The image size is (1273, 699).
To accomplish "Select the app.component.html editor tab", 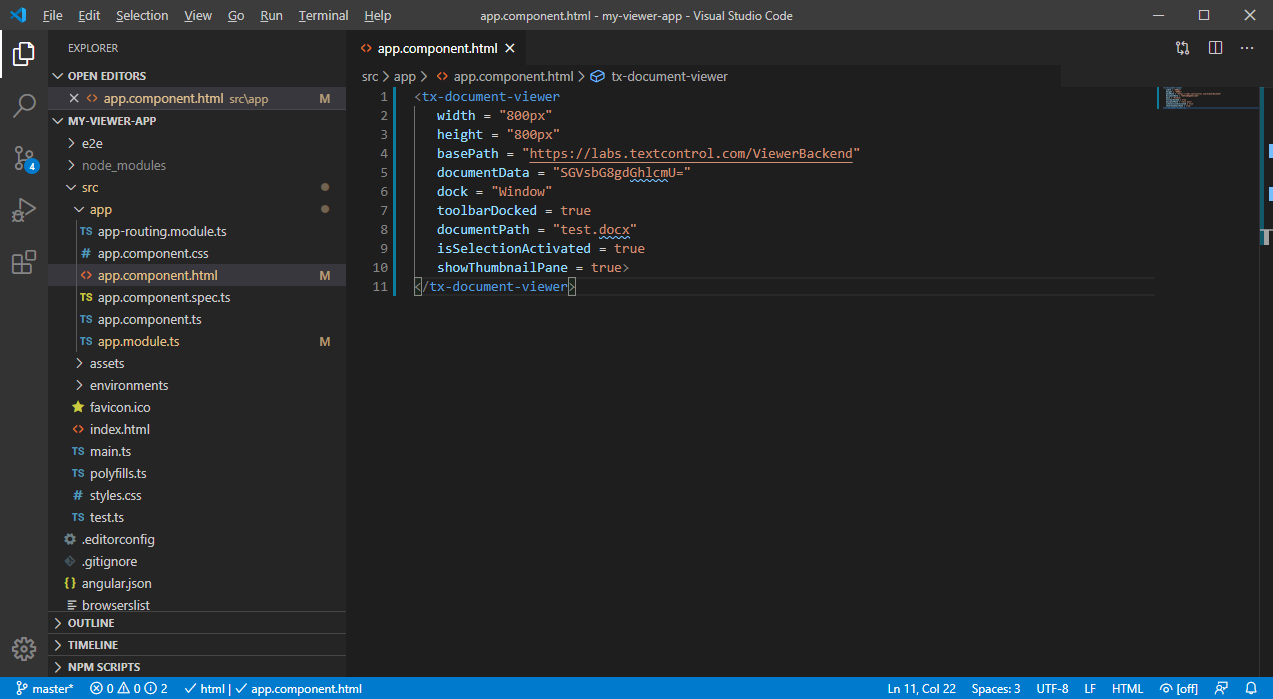I will point(436,48).
